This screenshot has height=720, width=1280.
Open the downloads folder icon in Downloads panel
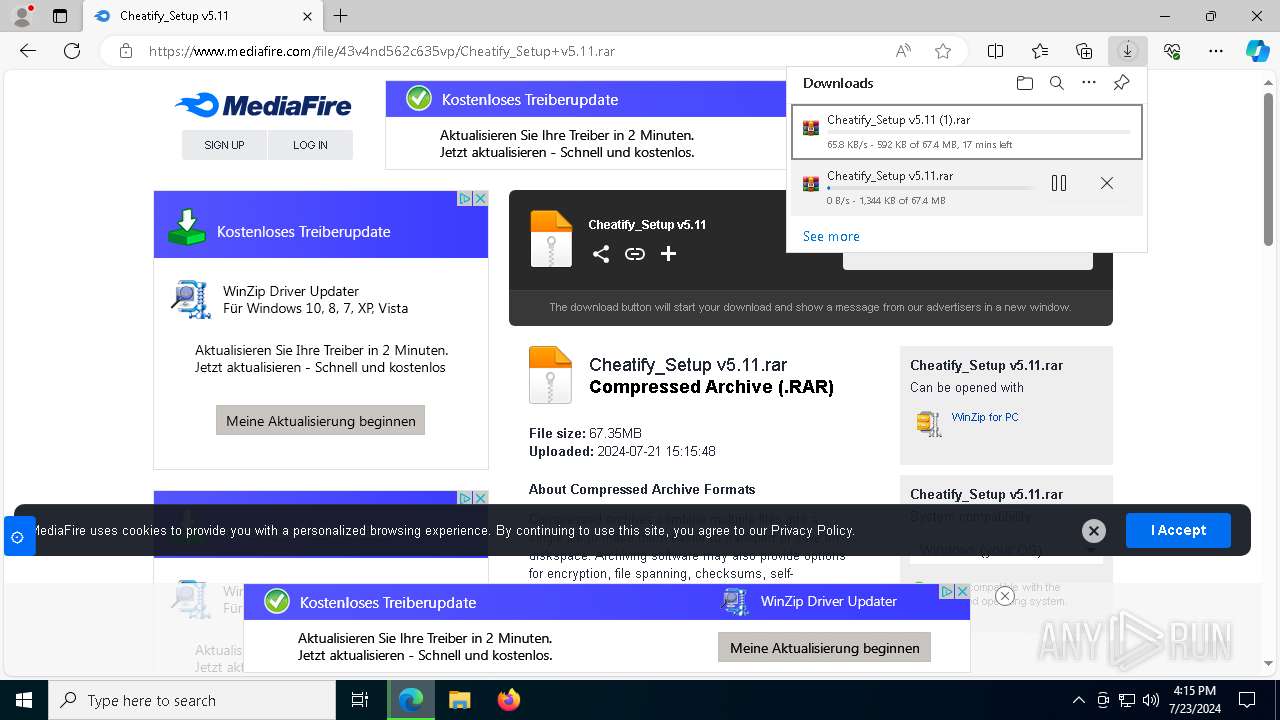pos(1025,83)
